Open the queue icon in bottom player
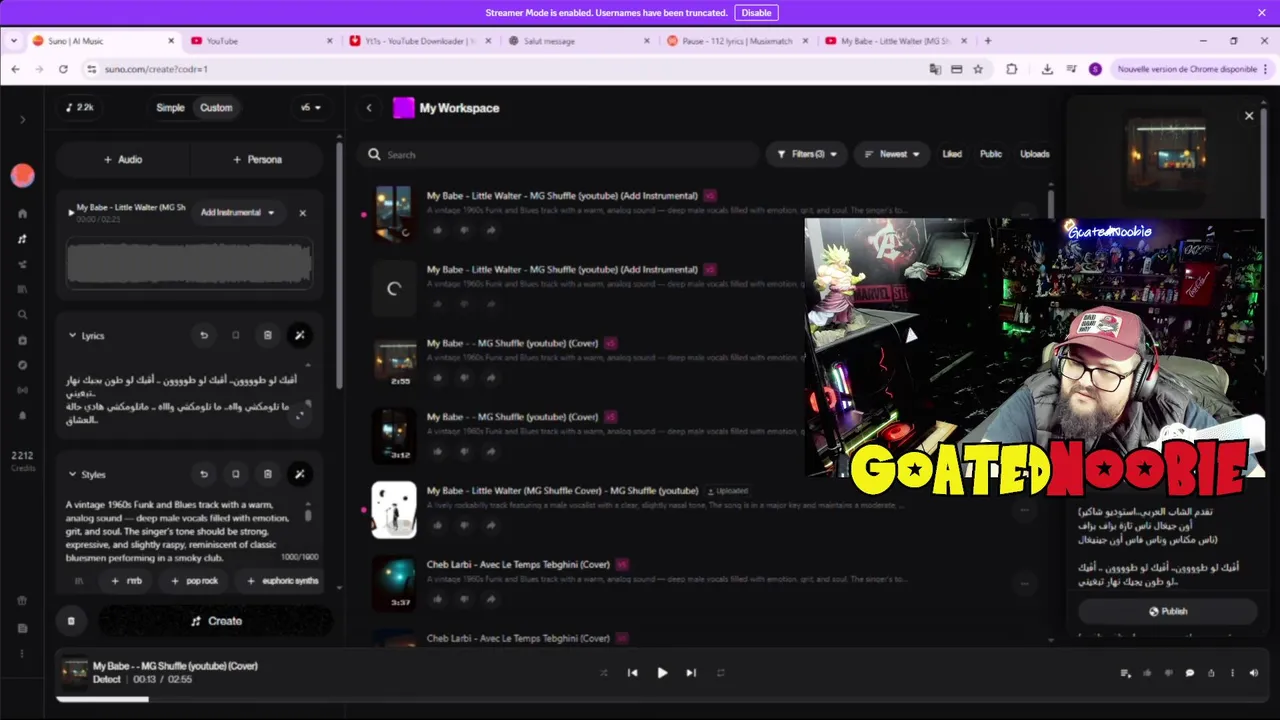1280x720 pixels. [1125, 673]
